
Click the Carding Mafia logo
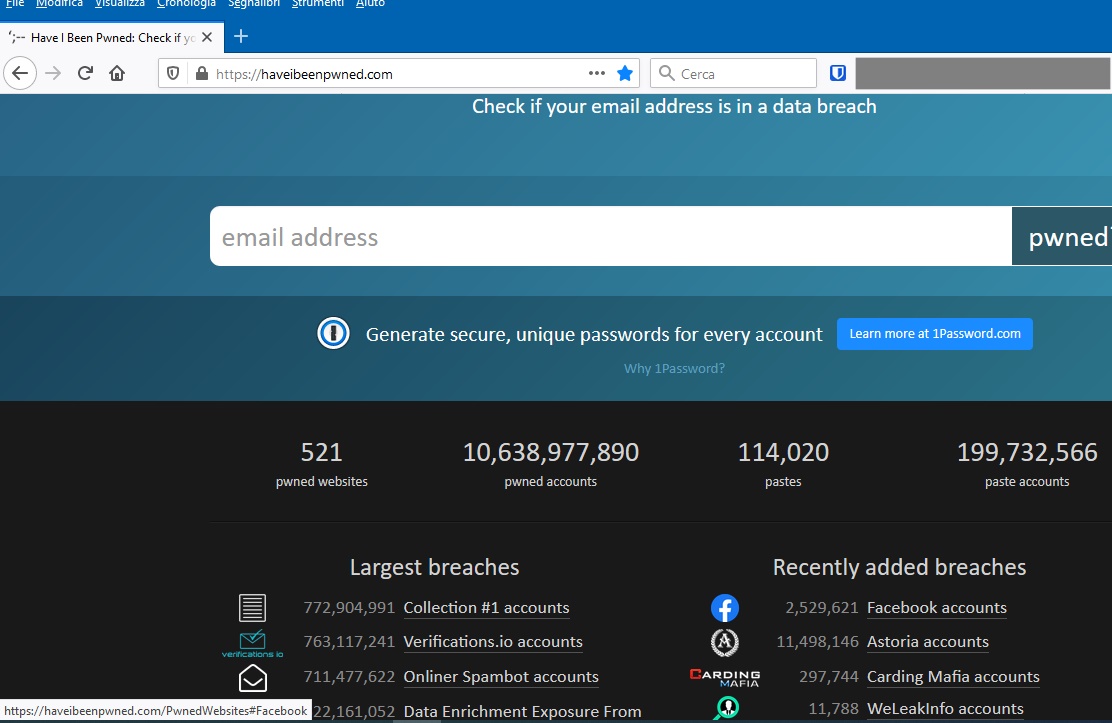click(x=725, y=678)
